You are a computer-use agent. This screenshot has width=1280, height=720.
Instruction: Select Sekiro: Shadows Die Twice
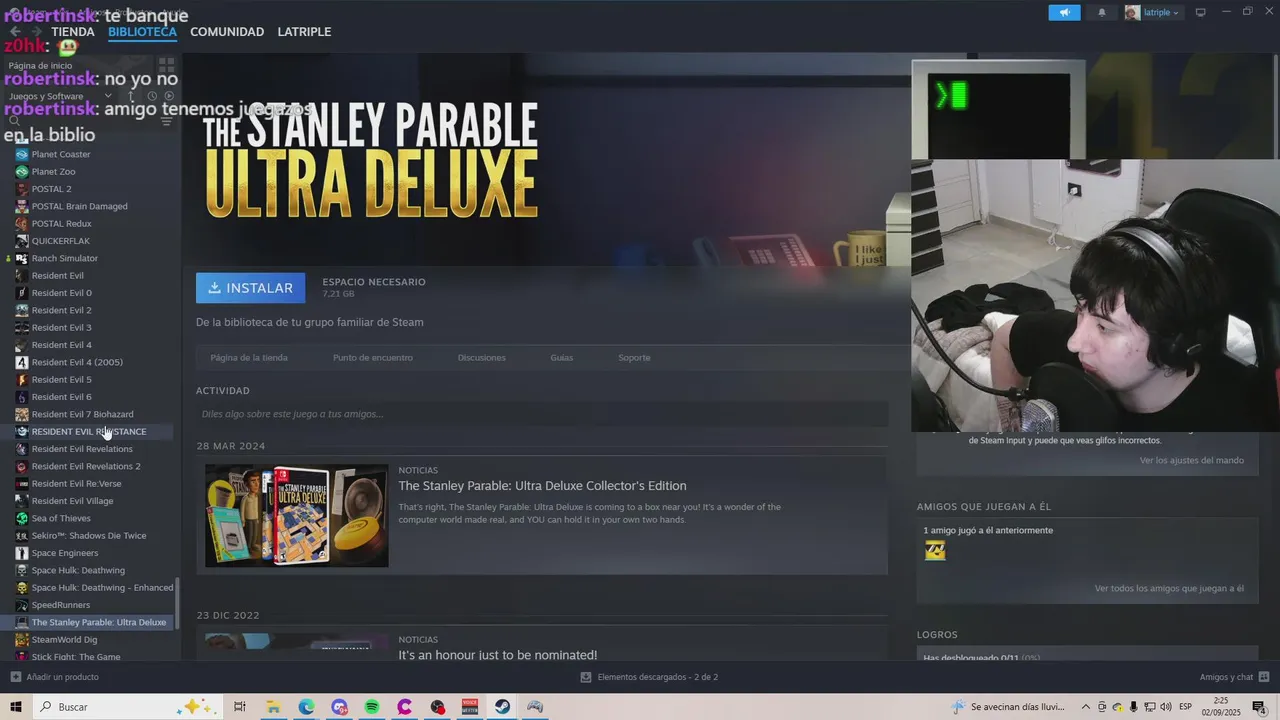[x=89, y=536]
